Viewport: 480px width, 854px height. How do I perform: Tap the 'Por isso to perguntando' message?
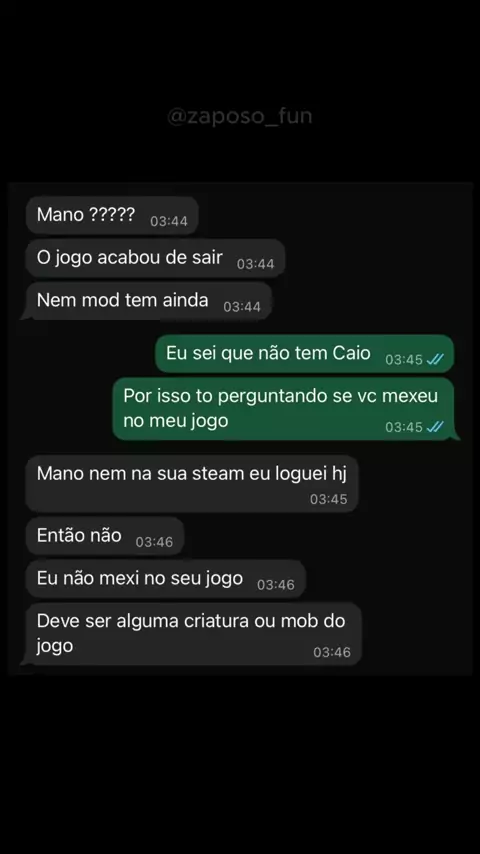point(284,408)
